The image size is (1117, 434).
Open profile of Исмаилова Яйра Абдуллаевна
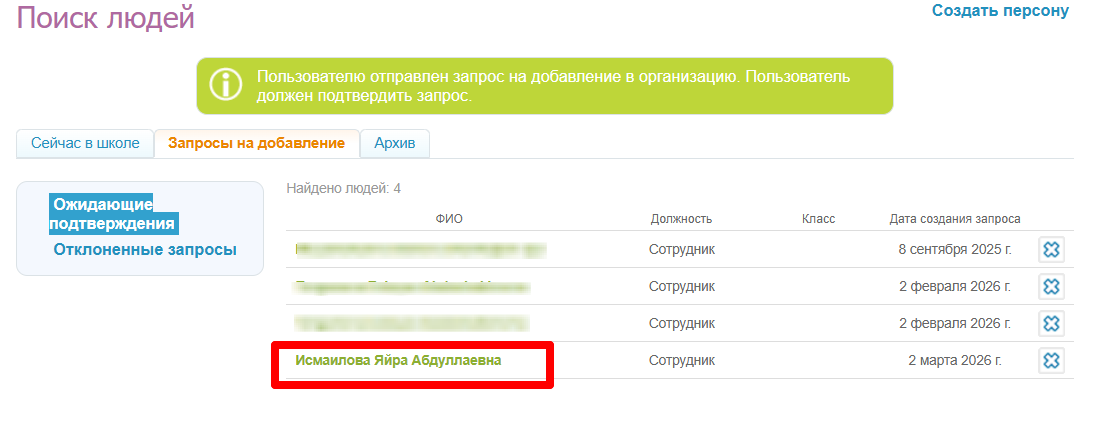(398, 360)
